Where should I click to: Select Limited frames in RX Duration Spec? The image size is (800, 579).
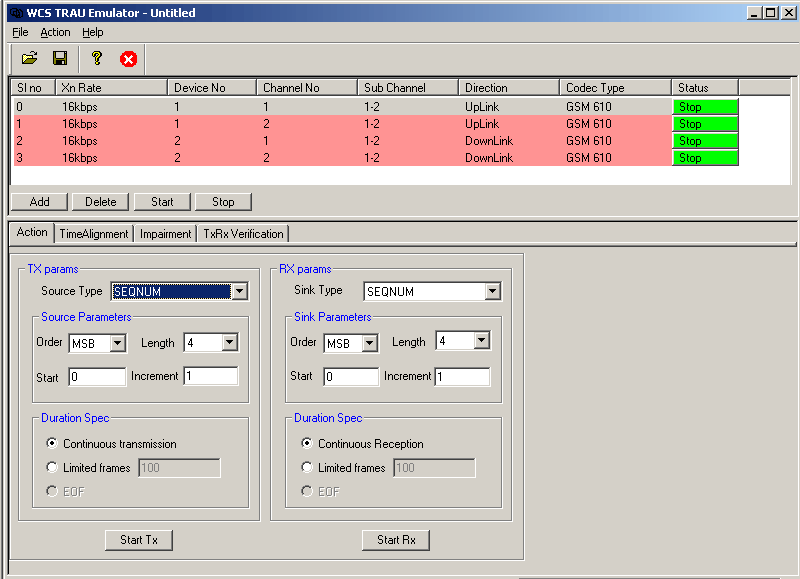point(306,467)
